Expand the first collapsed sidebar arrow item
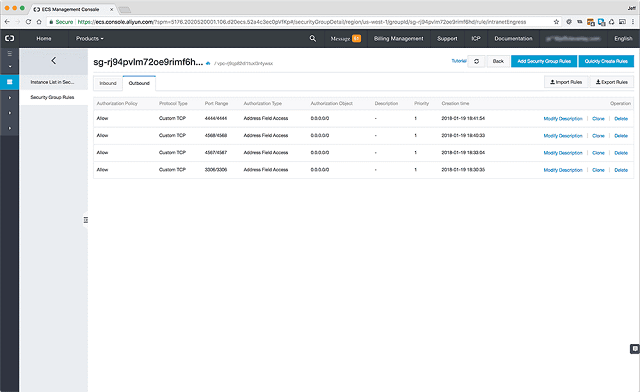 pyautogui.click(x=10, y=98)
